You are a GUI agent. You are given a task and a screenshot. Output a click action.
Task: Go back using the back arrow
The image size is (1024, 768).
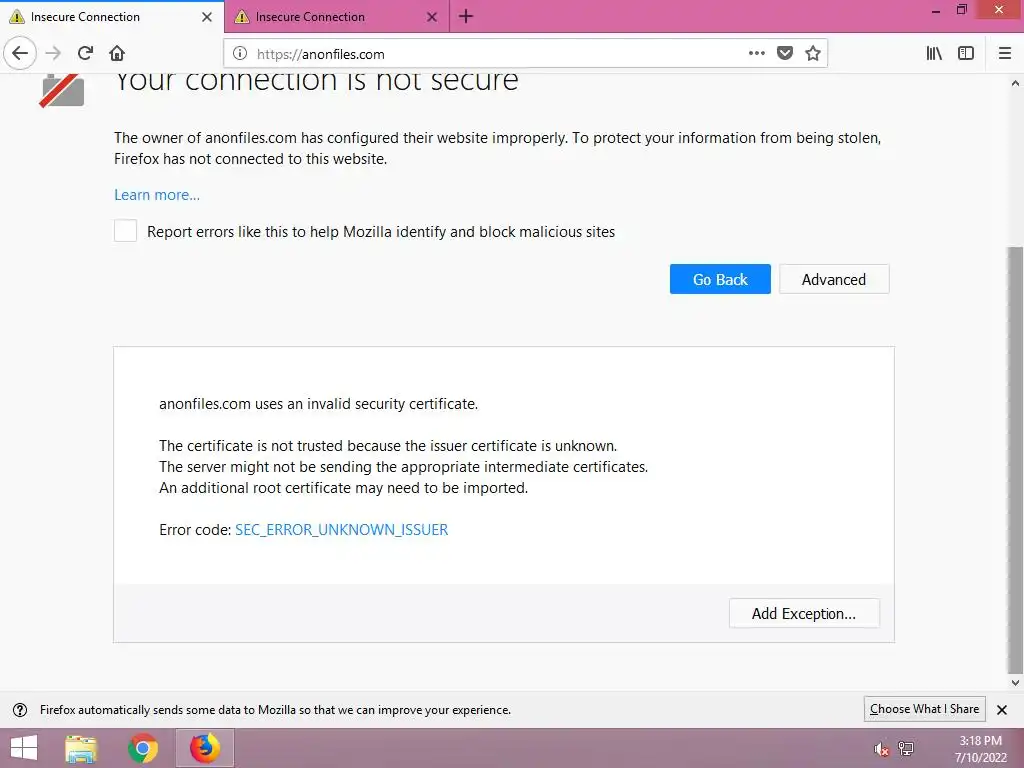click(x=20, y=53)
